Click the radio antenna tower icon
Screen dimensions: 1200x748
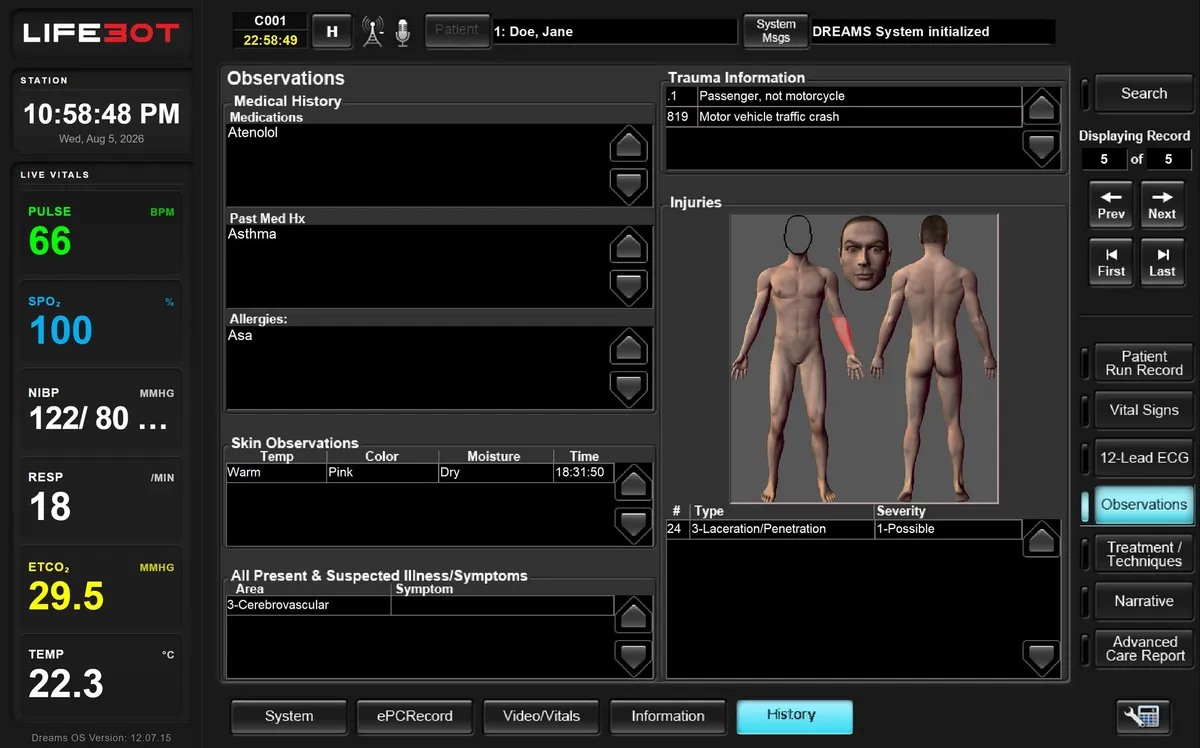pos(373,32)
